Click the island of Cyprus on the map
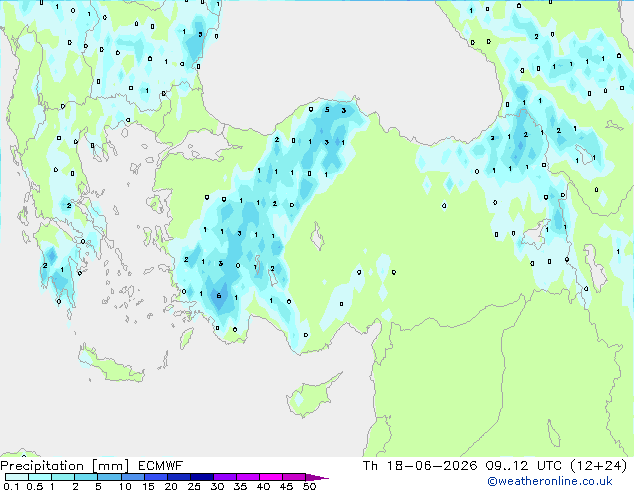 point(311,396)
